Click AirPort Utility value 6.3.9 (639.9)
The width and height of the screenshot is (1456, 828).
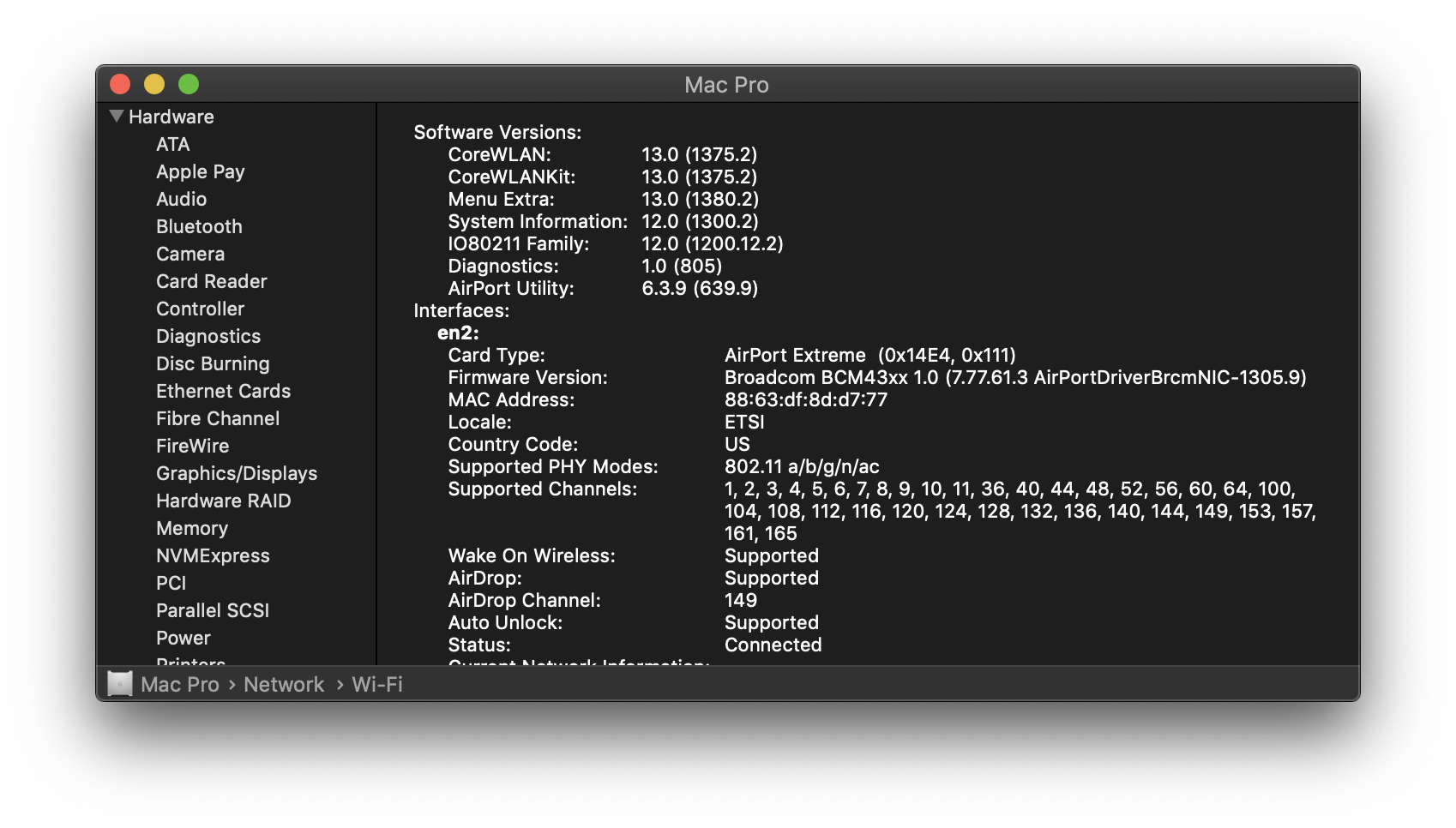pos(700,288)
